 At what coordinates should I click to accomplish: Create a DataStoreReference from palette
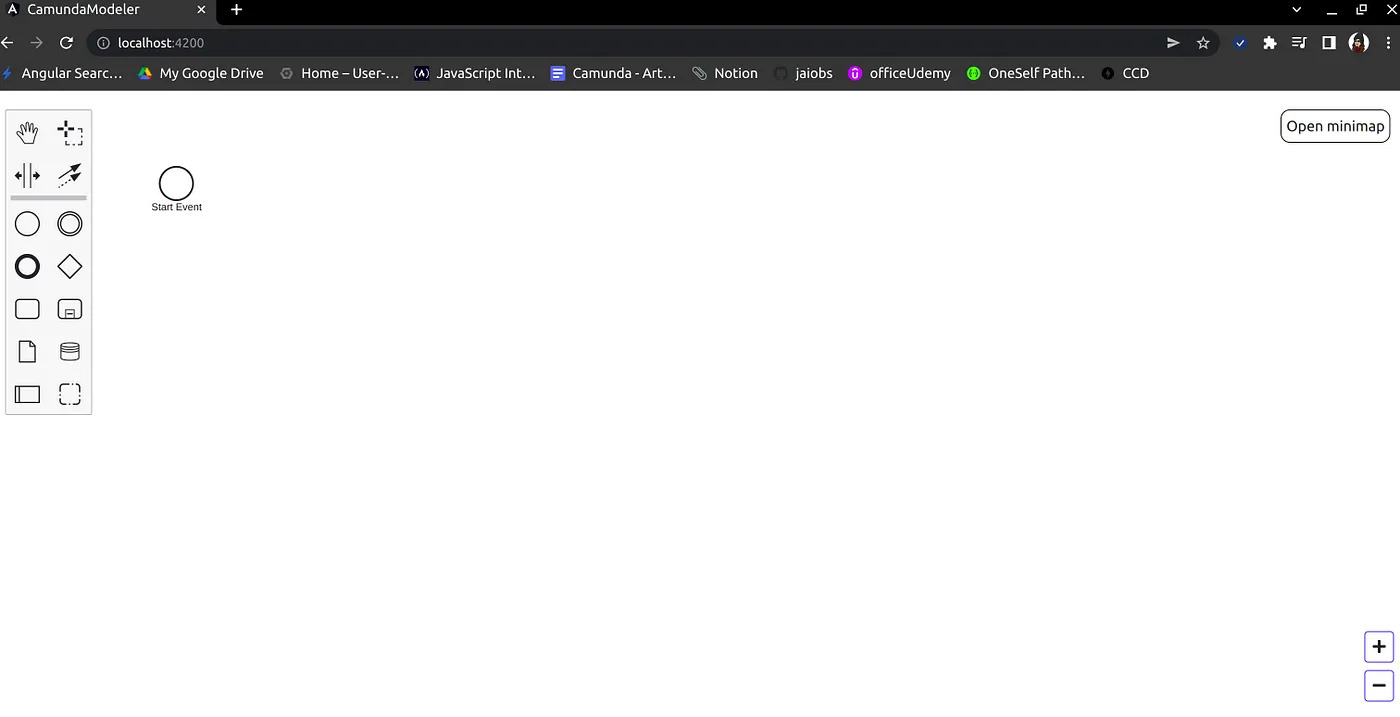70,351
